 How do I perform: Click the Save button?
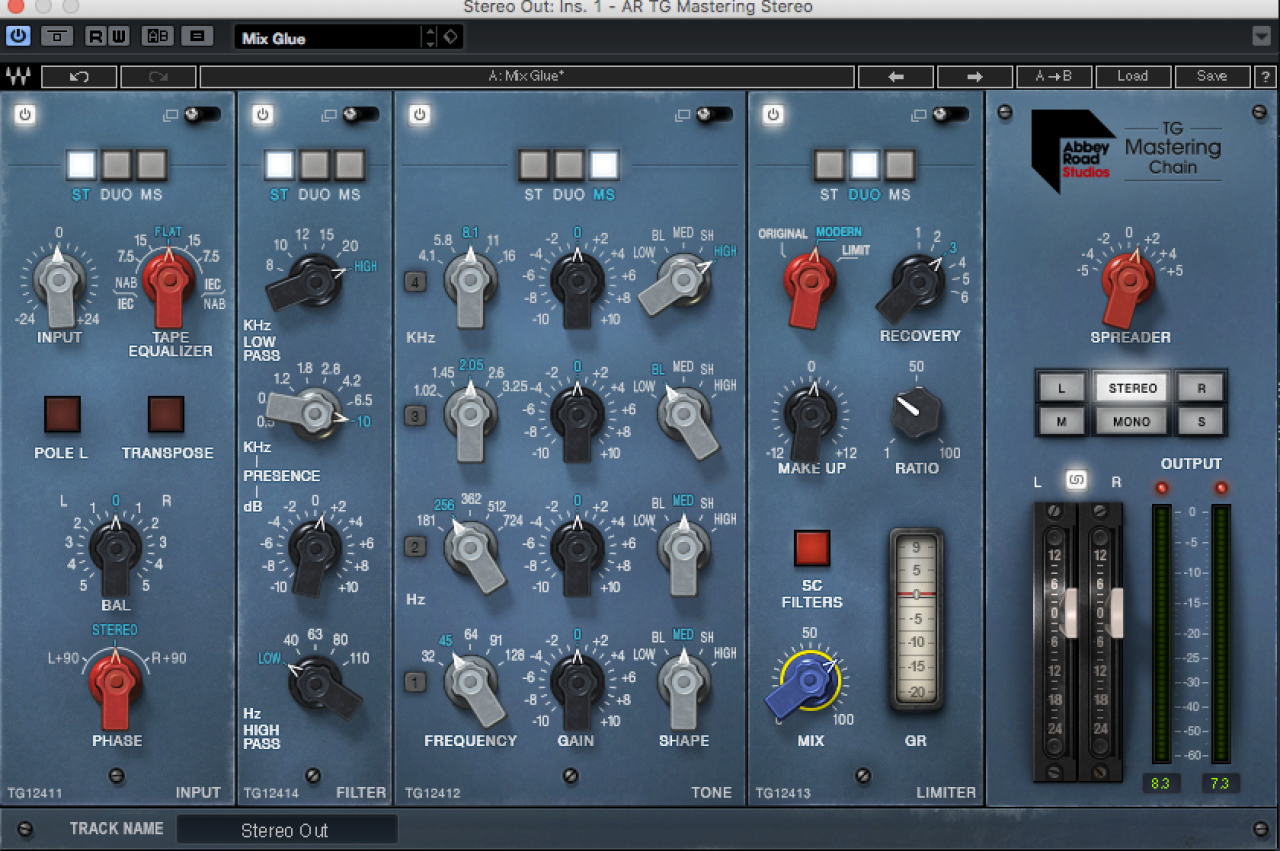[x=1212, y=76]
